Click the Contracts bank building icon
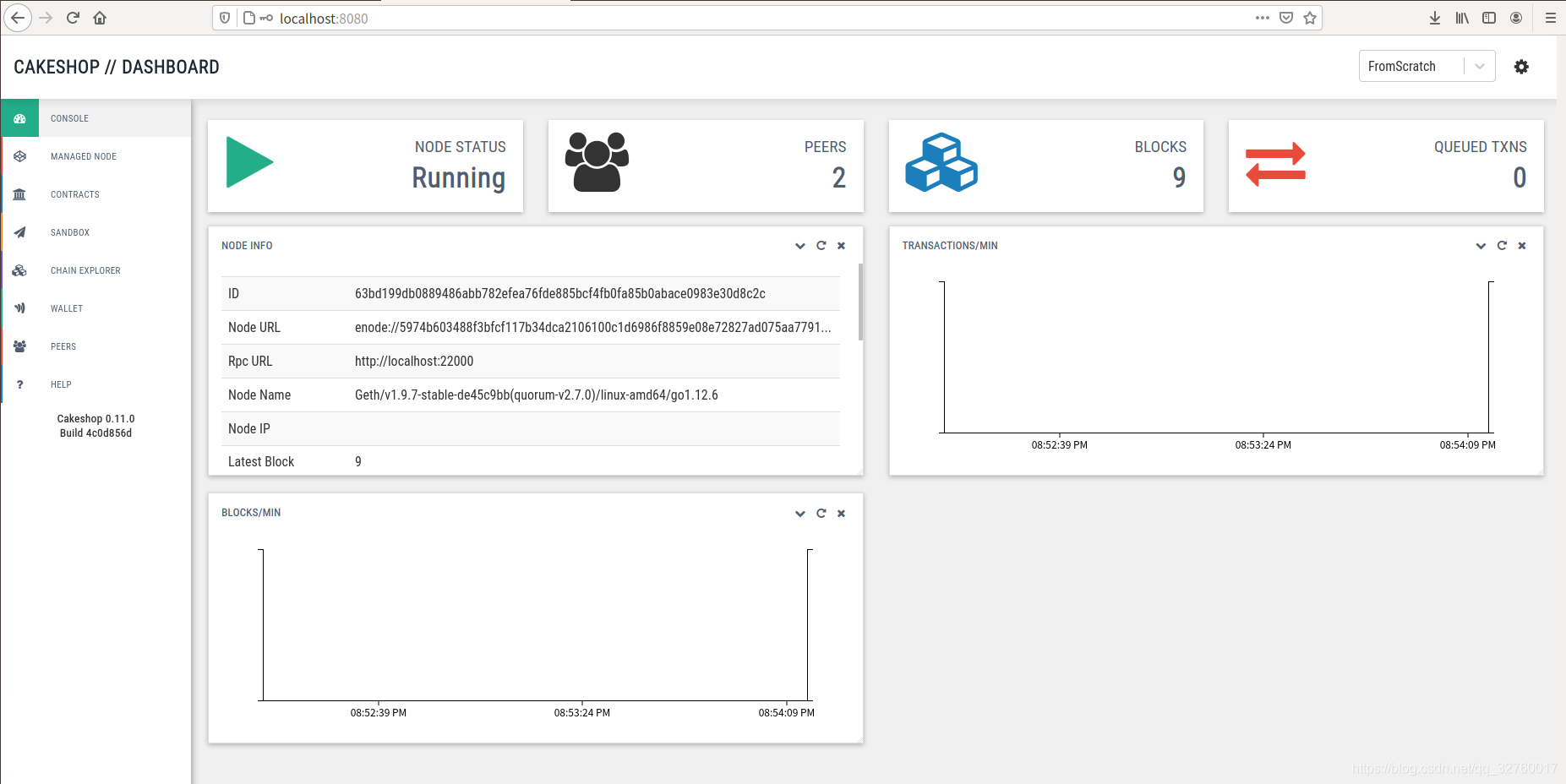The width and height of the screenshot is (1566, 784). click(x=19, y=194)
